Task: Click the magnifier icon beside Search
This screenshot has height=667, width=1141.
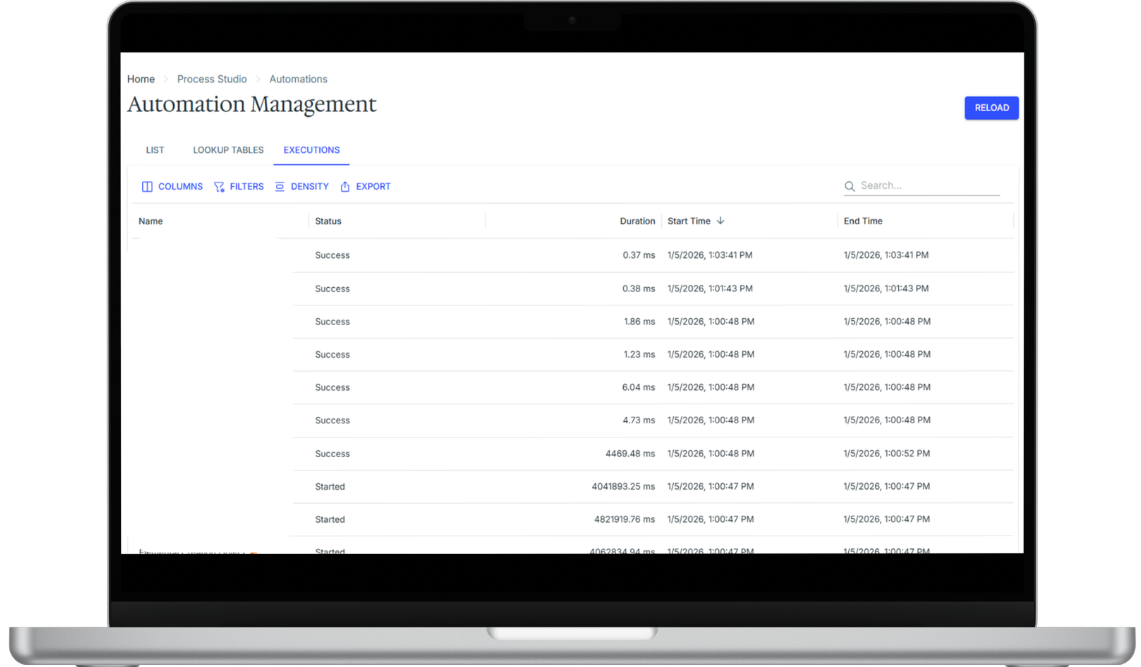Action: tap(850, 186)
